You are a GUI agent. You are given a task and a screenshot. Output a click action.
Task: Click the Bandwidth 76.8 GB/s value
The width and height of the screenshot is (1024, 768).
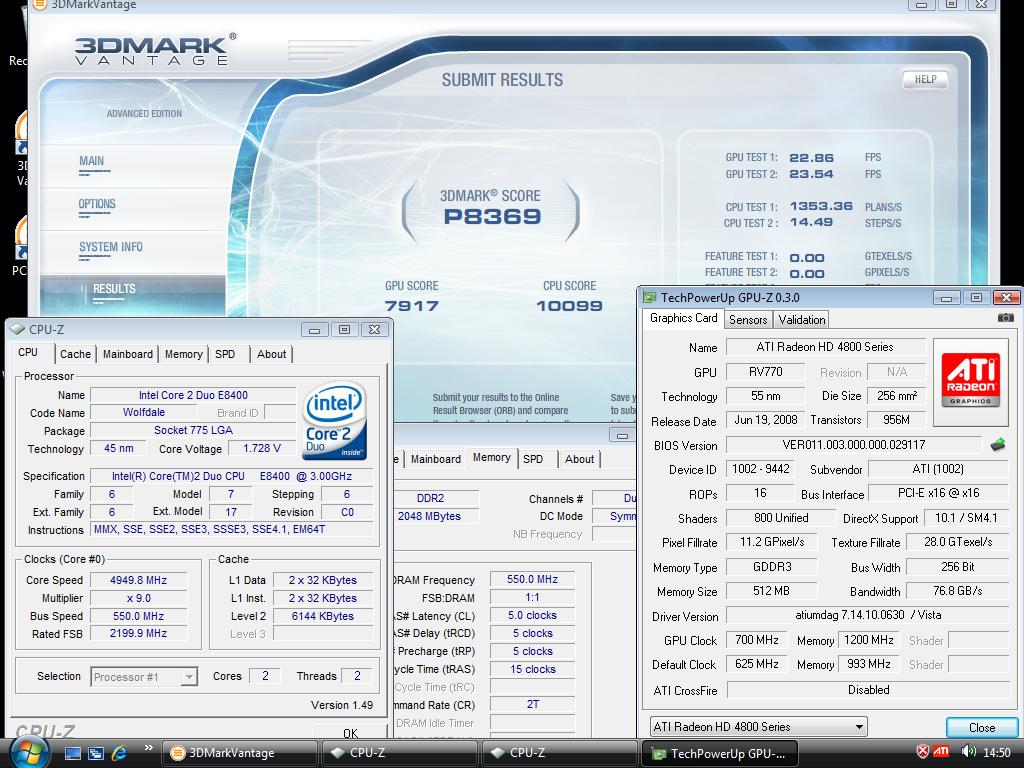tap(957, 591)
